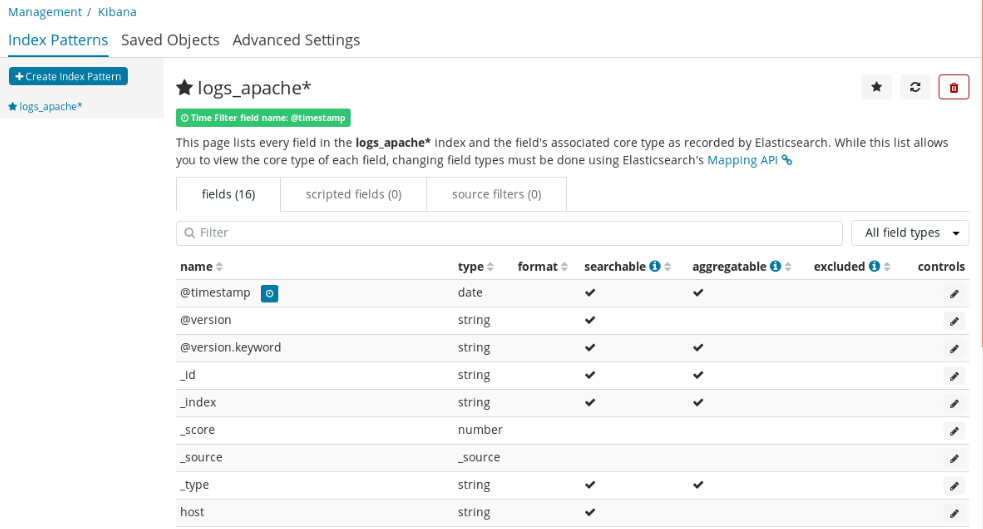Click the refresh field list button
Screen dimensions: 983x529
point(915,87)
